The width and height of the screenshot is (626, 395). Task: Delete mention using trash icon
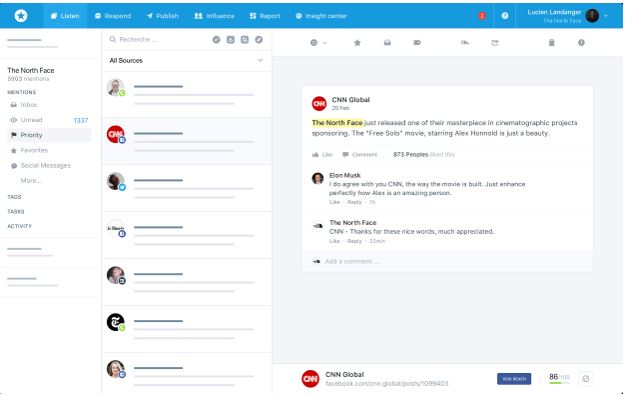(551, 43)
